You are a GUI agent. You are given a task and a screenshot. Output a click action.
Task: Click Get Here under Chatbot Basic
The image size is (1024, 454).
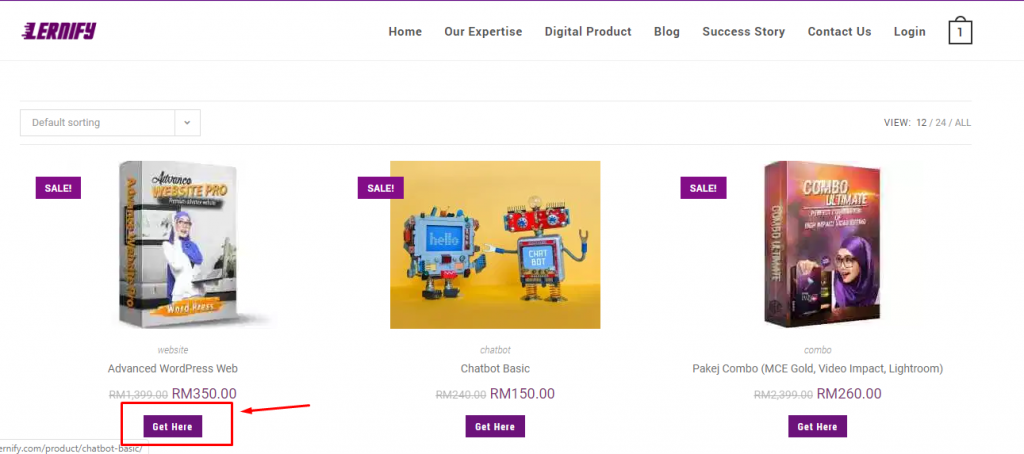coord(494,426)
